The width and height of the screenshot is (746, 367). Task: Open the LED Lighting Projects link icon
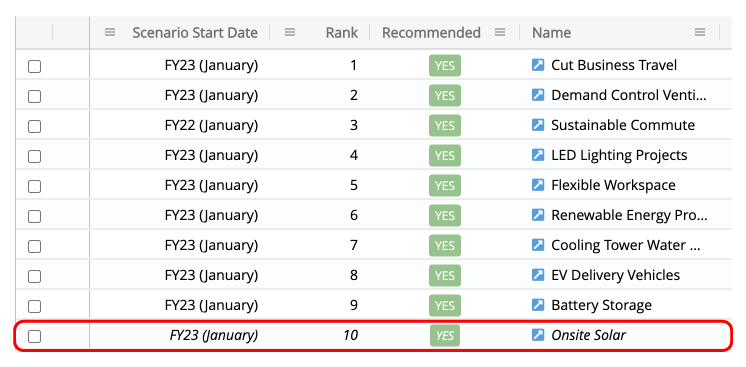tap(538, 155)
